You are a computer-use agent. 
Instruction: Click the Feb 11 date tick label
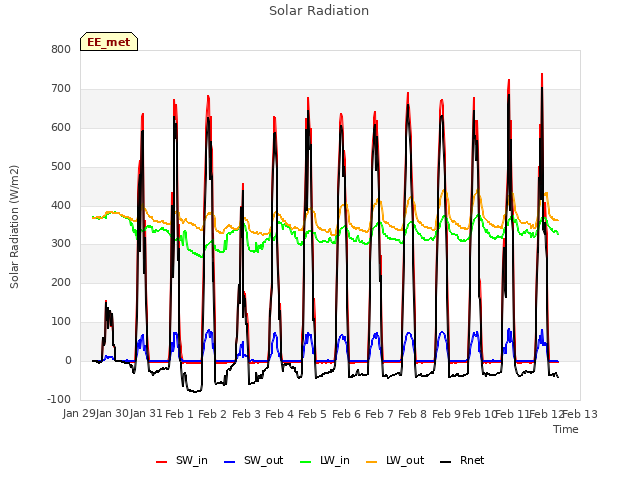[512, 414]
